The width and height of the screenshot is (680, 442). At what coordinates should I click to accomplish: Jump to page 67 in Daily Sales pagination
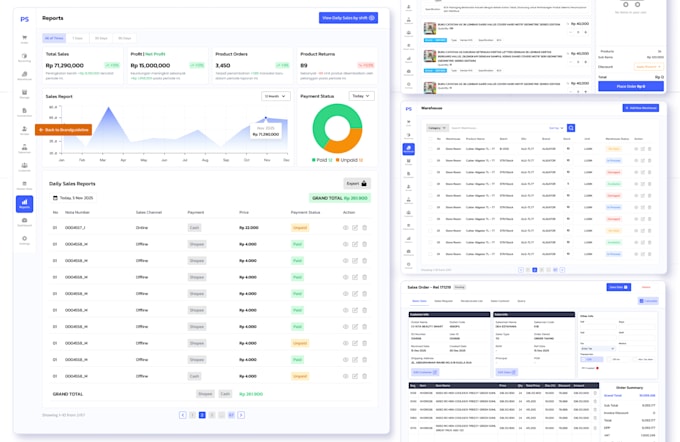pyautogui.click(x=231, y=415)
